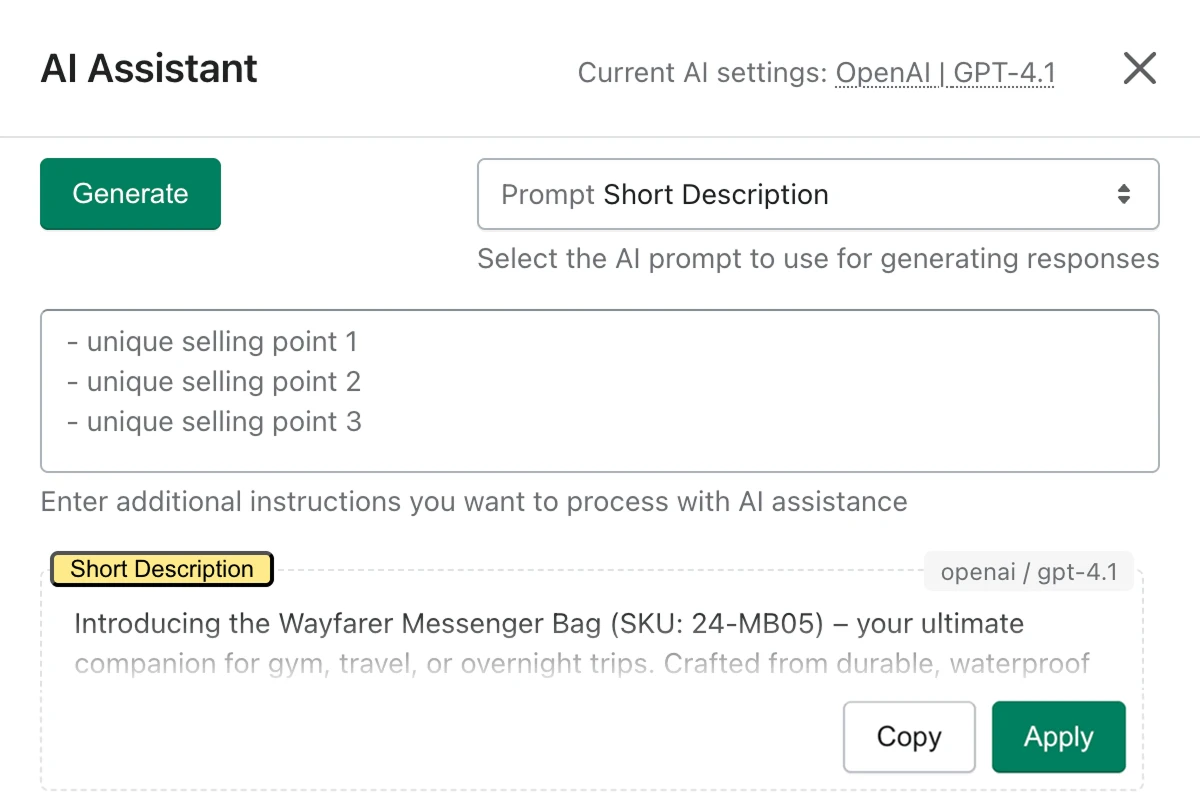The height and width of the screenshot is (800, 1200).
Task: Click the X icon in the corner
Action: pos(1139,68)
